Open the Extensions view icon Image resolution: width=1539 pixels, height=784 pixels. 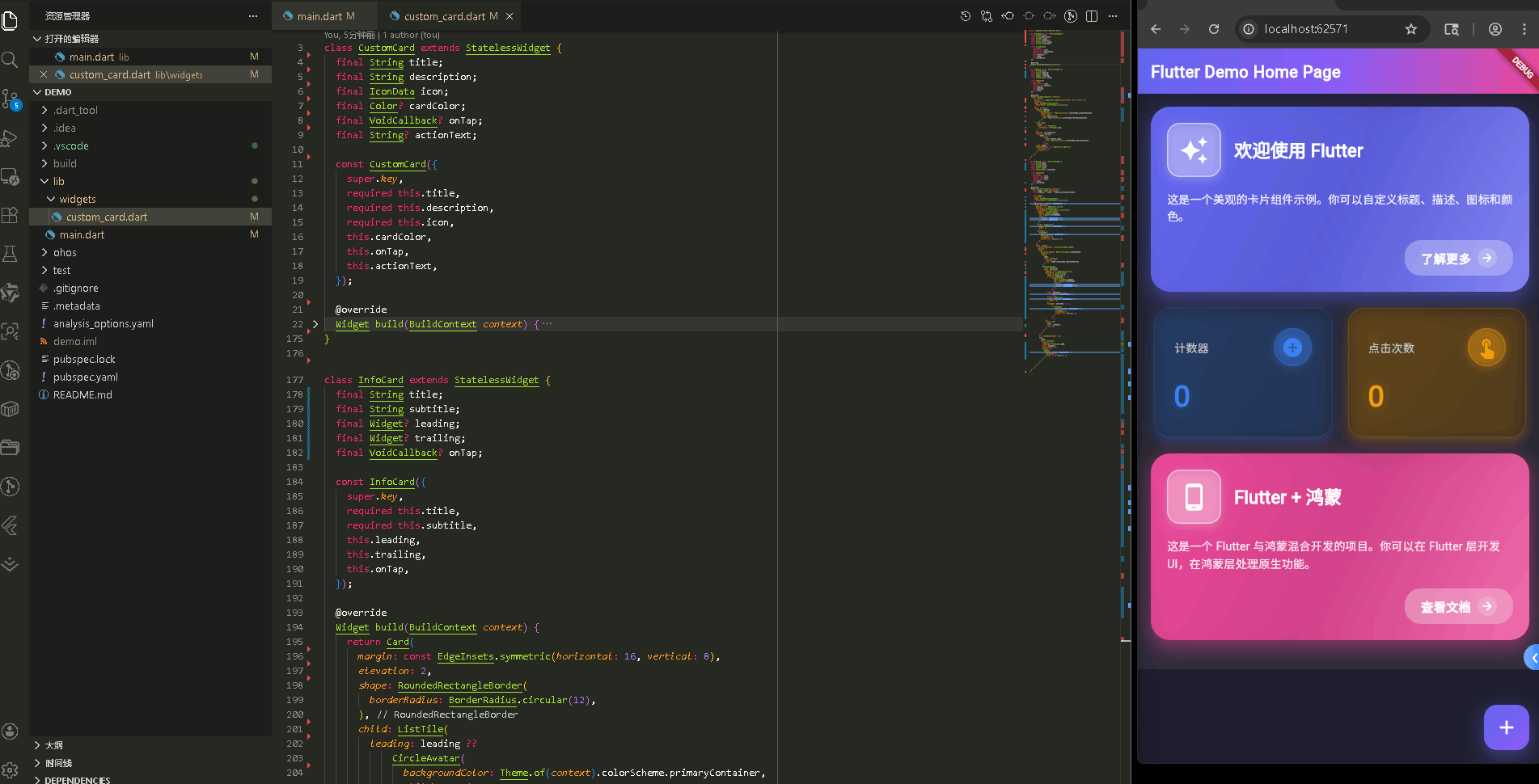point(11,215)
